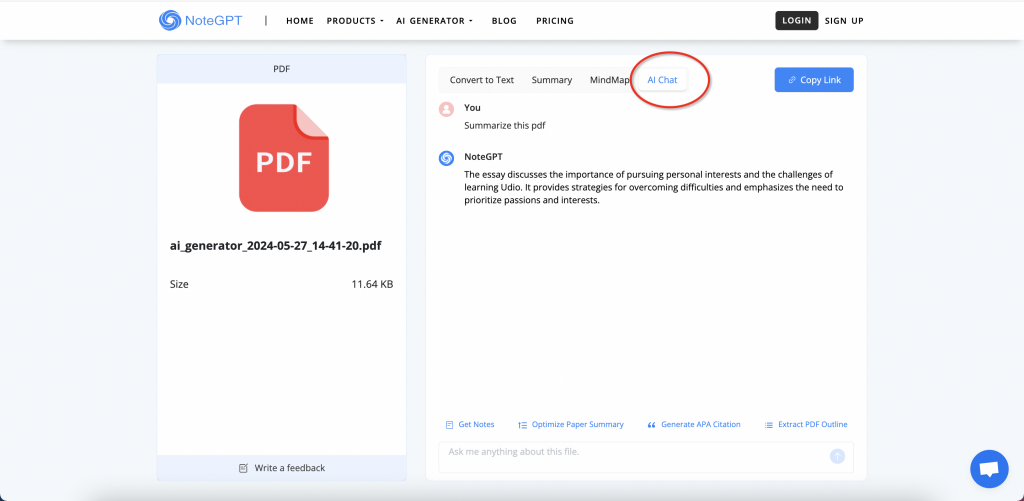
Task: Click the Get Notes quick action
Action: pyautogui.click(x=469, y=425)
